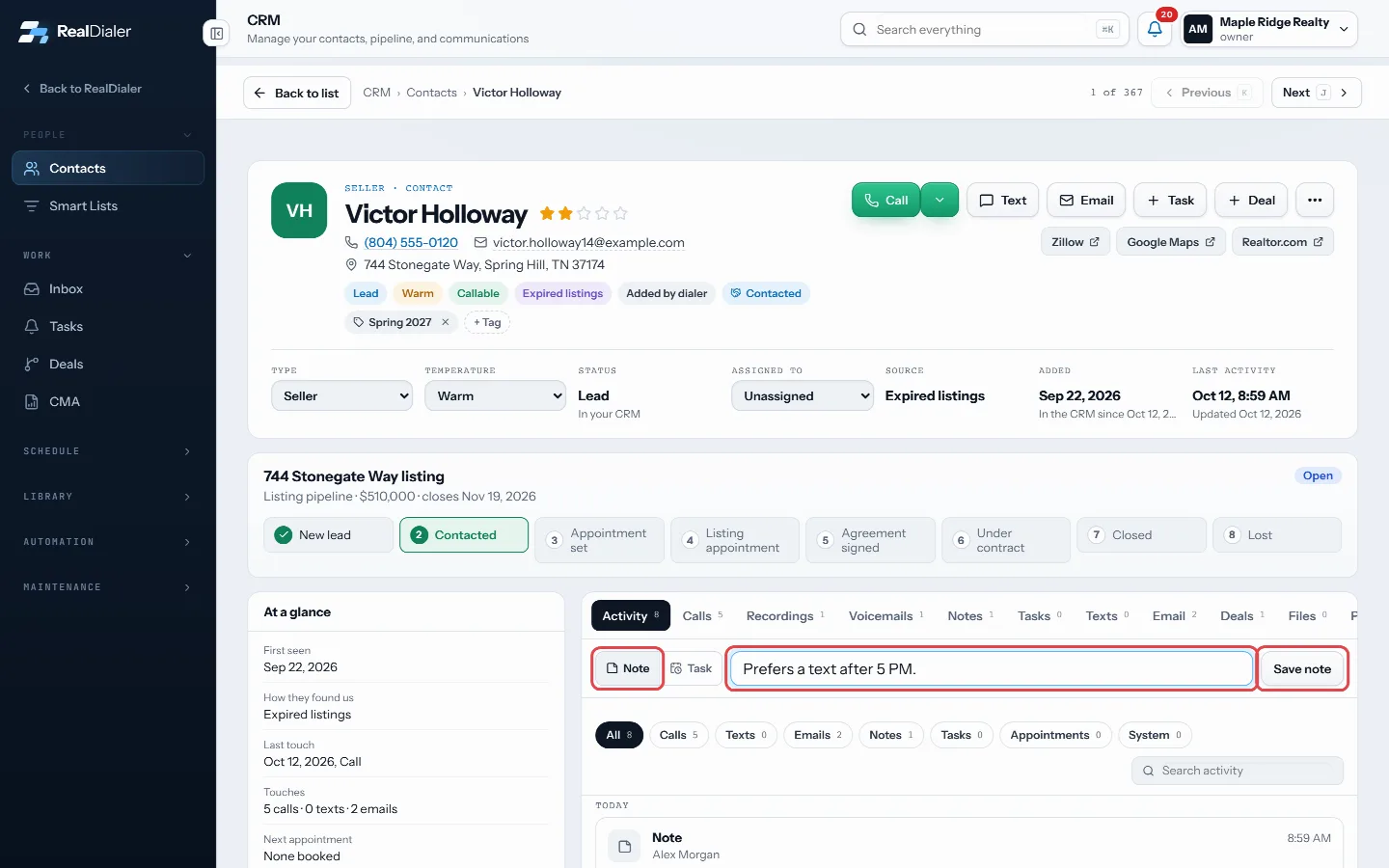This screenshot has width=1389, height=868.
Task: Switch to the Recordings tab
Action: click(785, 616)
